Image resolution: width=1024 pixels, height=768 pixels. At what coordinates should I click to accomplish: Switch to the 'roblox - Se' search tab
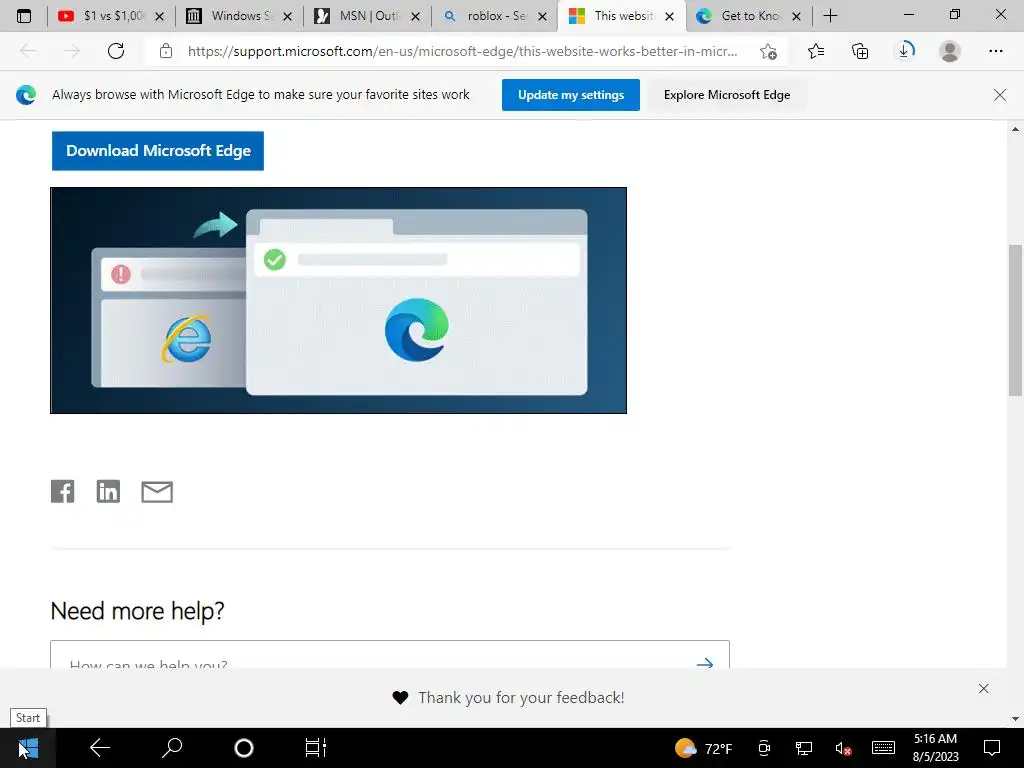(x=485, y=16)
